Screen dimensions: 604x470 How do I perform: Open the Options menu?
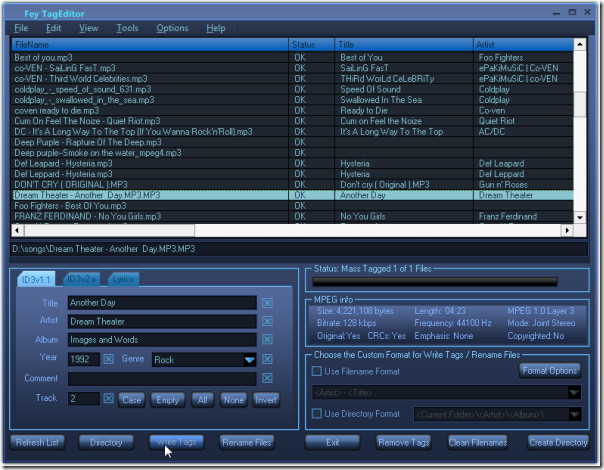click(172, 28)
